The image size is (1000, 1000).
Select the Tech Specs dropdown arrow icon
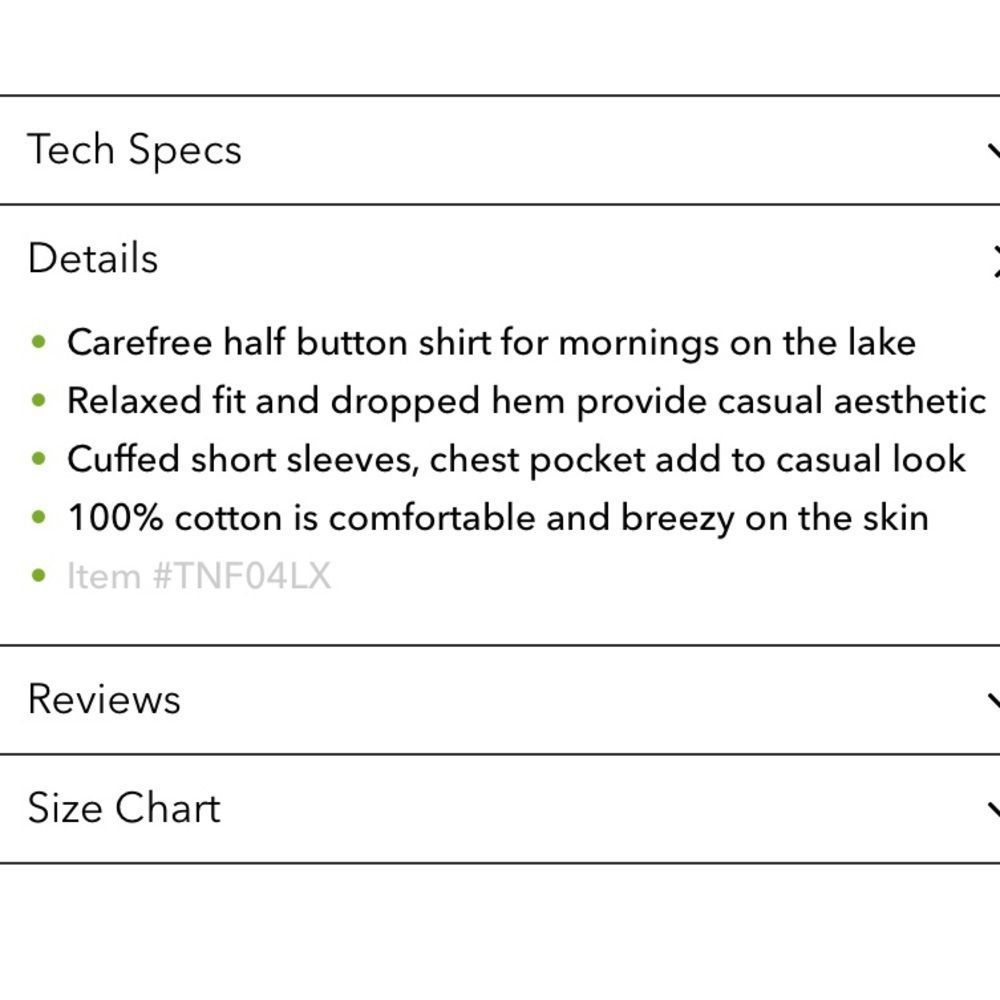point(994,149)
